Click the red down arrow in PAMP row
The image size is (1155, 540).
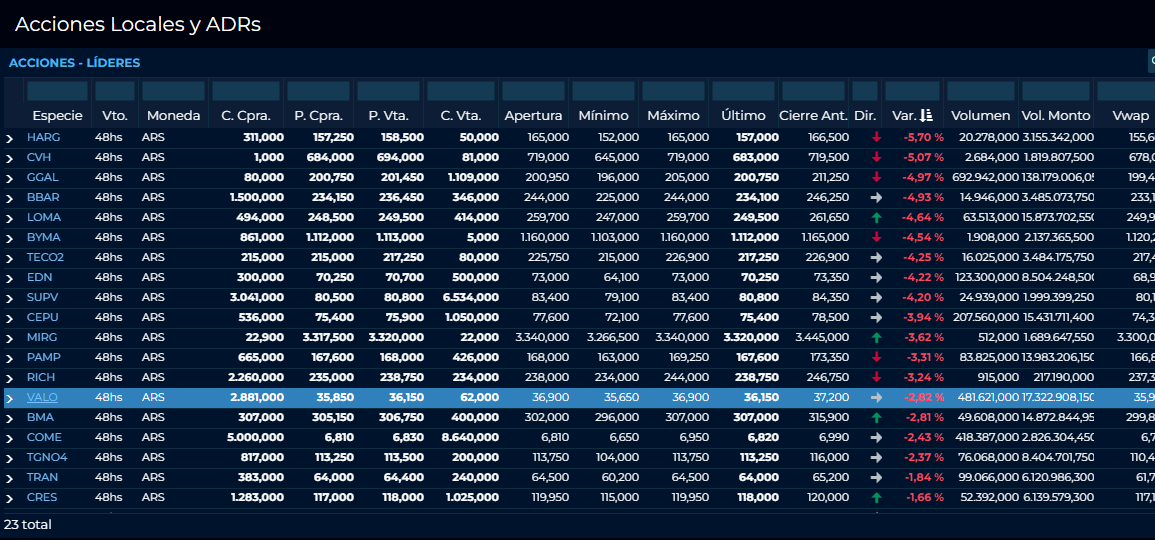pos(876,357)
